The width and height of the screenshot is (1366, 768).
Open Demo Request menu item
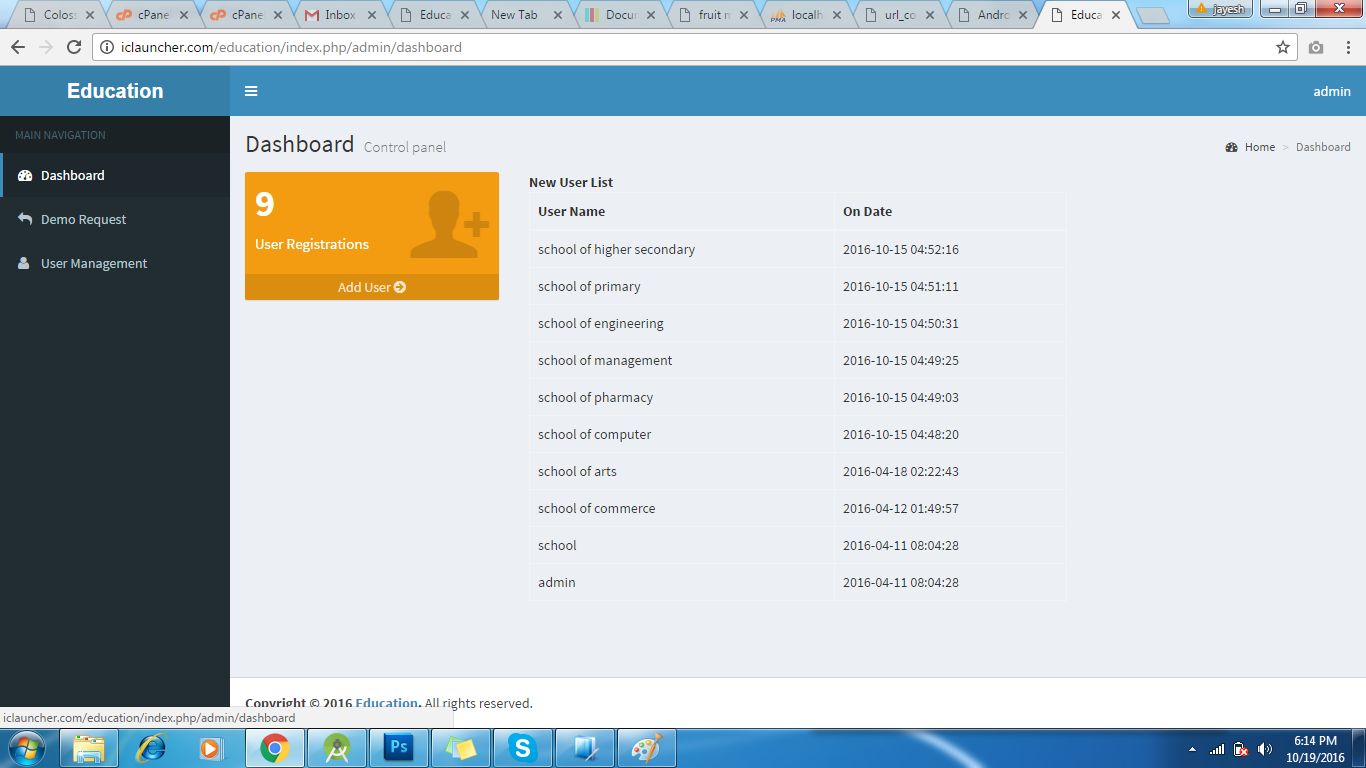[115, 219]
